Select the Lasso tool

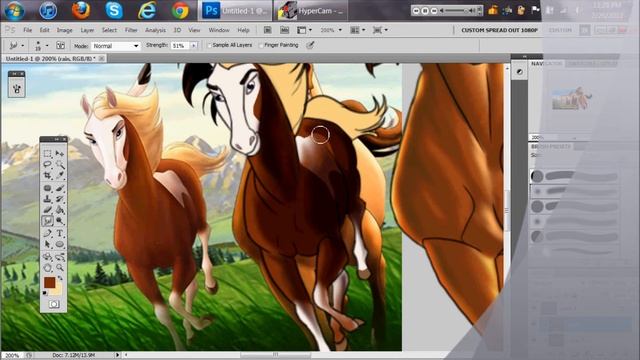coord(48,164)
